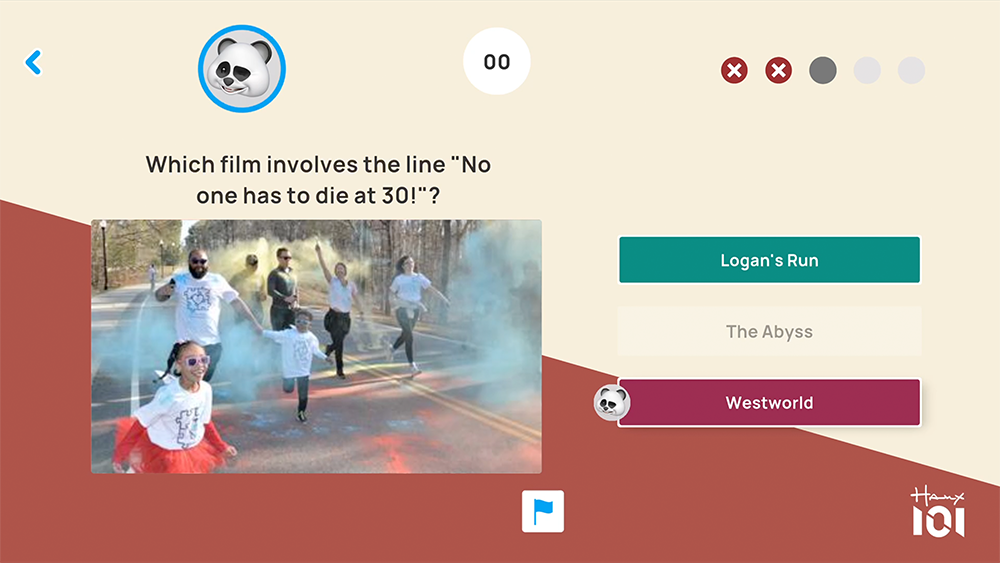Click the Hanx 101 logo
The width and height of the screenshot is (1000, 563).
click(938, 511)
